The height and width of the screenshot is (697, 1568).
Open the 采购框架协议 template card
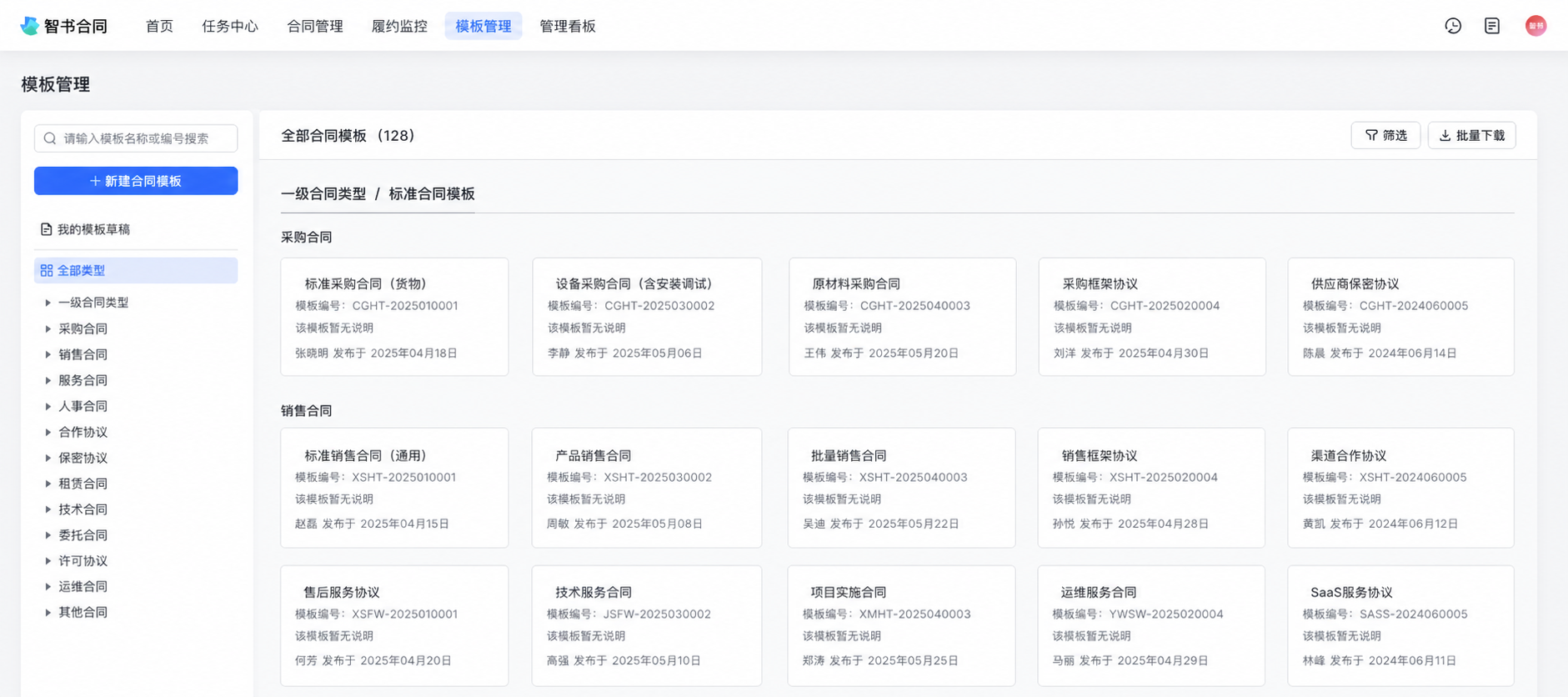tap(1152, 317)
